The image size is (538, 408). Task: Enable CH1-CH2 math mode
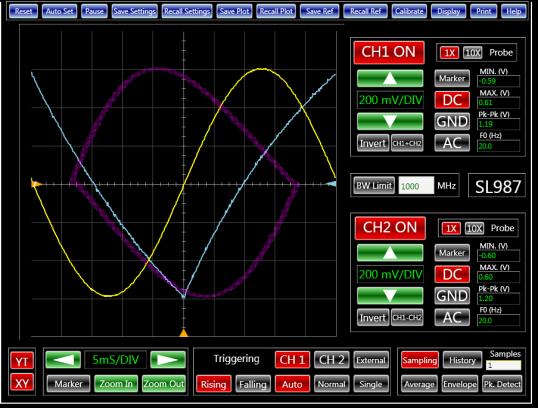(407, 317)
